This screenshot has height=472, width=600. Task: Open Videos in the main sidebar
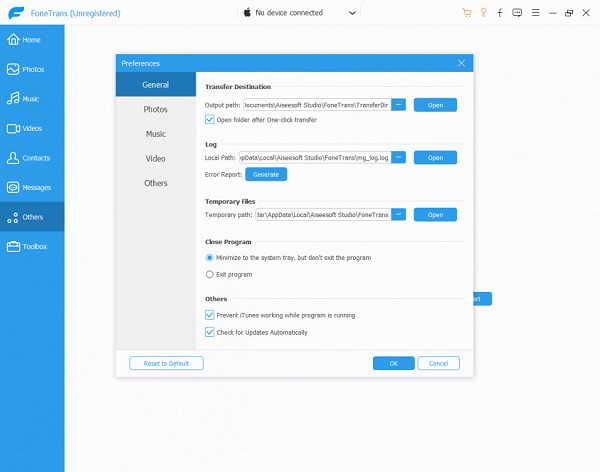click(x=32, y=128)
